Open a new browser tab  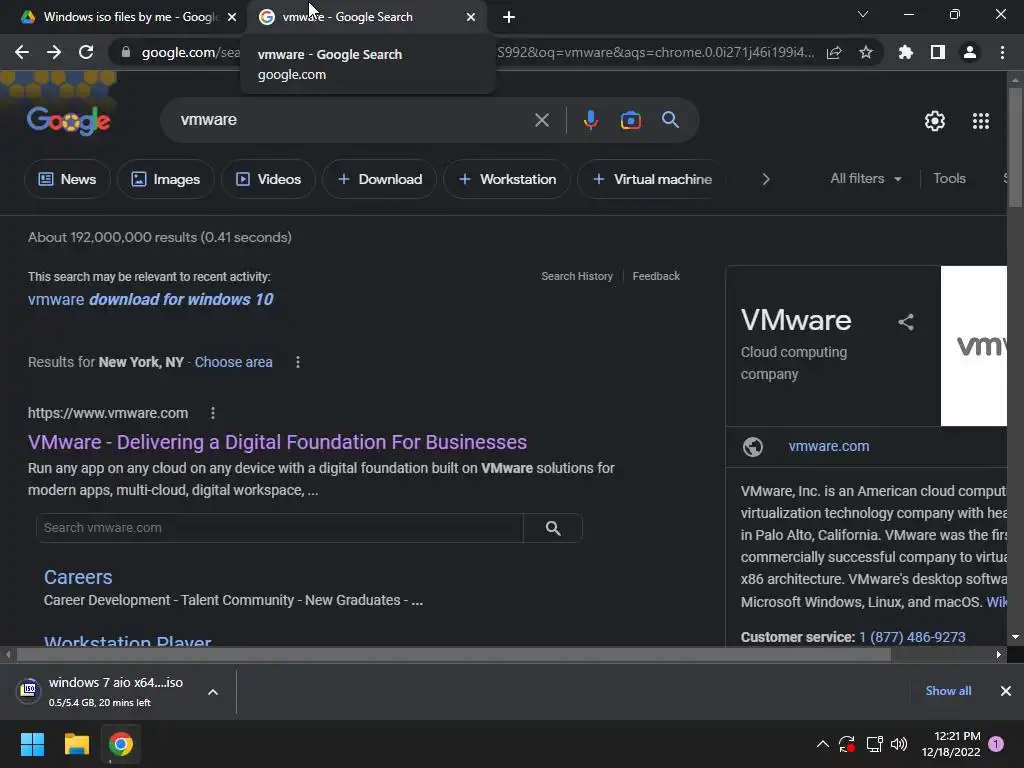509,17
